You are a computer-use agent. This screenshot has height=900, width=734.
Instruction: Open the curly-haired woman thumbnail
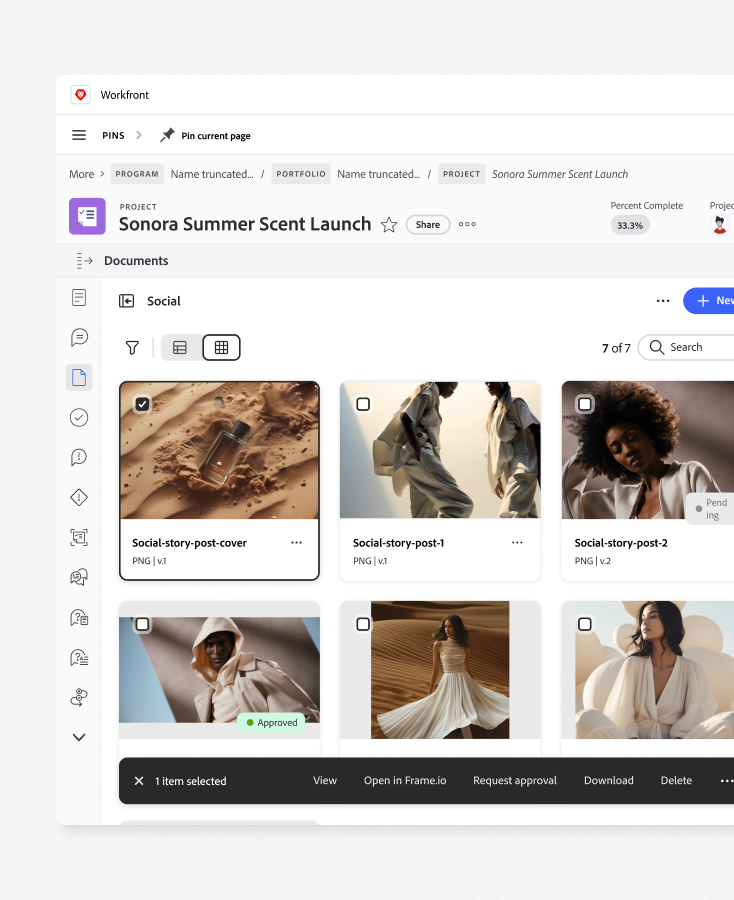click(647, 451)
